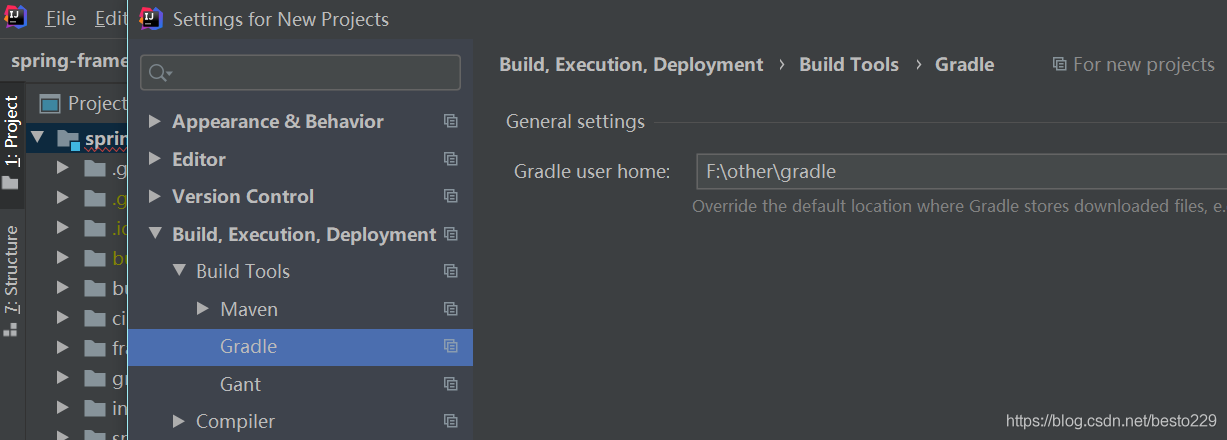1227x440 pixels.
Task: Click the copy icon beside Version Control
Action: [451, 196]
